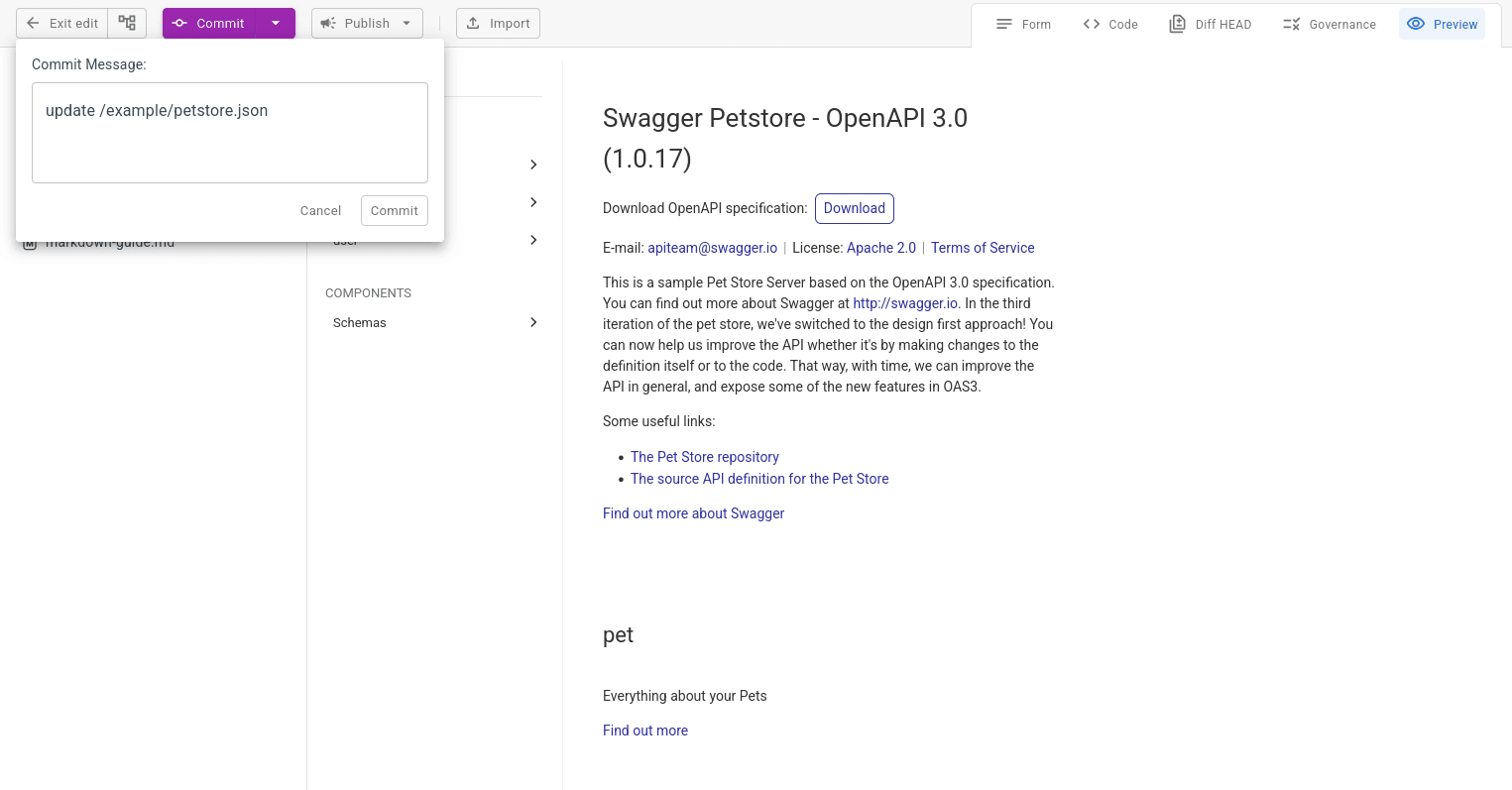Switch to the Form tab
Viewport: 1512px width, 790px height.
coord(1023,24)
